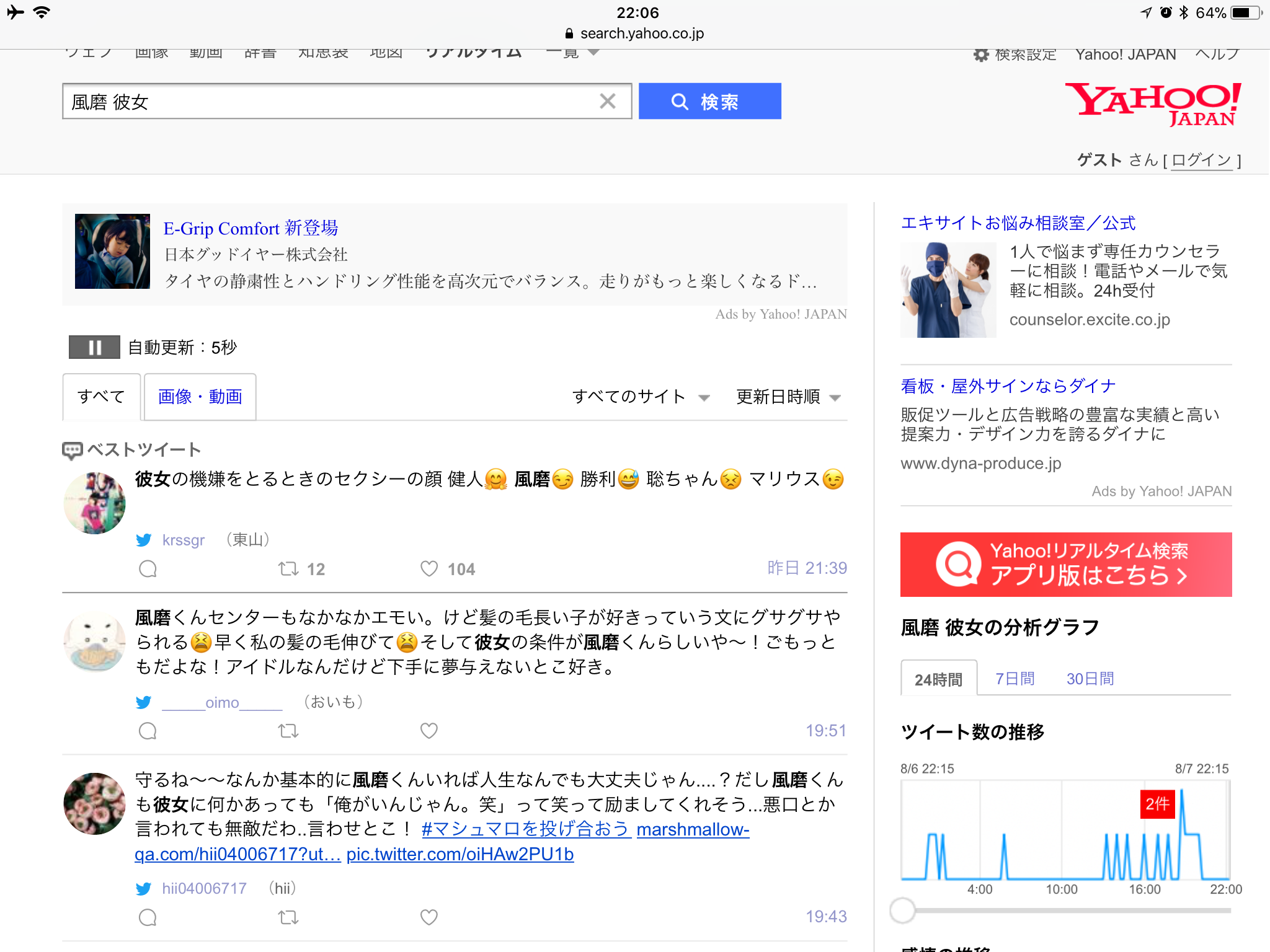The width and height of the screenshot is (1270, 952).
Task: Open the krssgr username link
Action: [x=183, y=540]
